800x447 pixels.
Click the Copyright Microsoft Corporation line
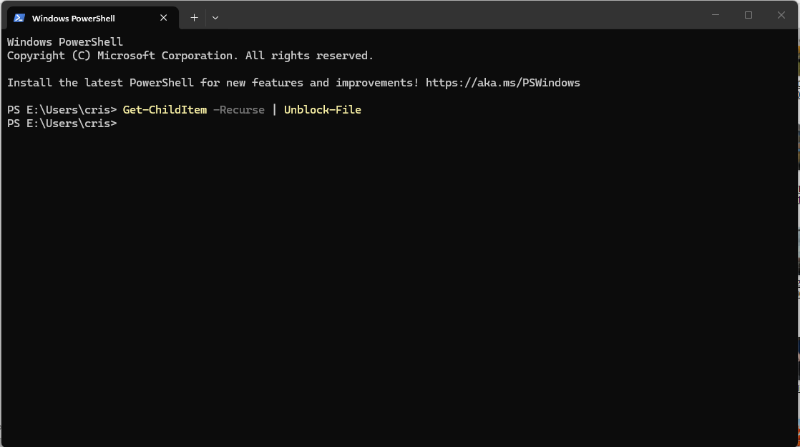click(190, 56)
